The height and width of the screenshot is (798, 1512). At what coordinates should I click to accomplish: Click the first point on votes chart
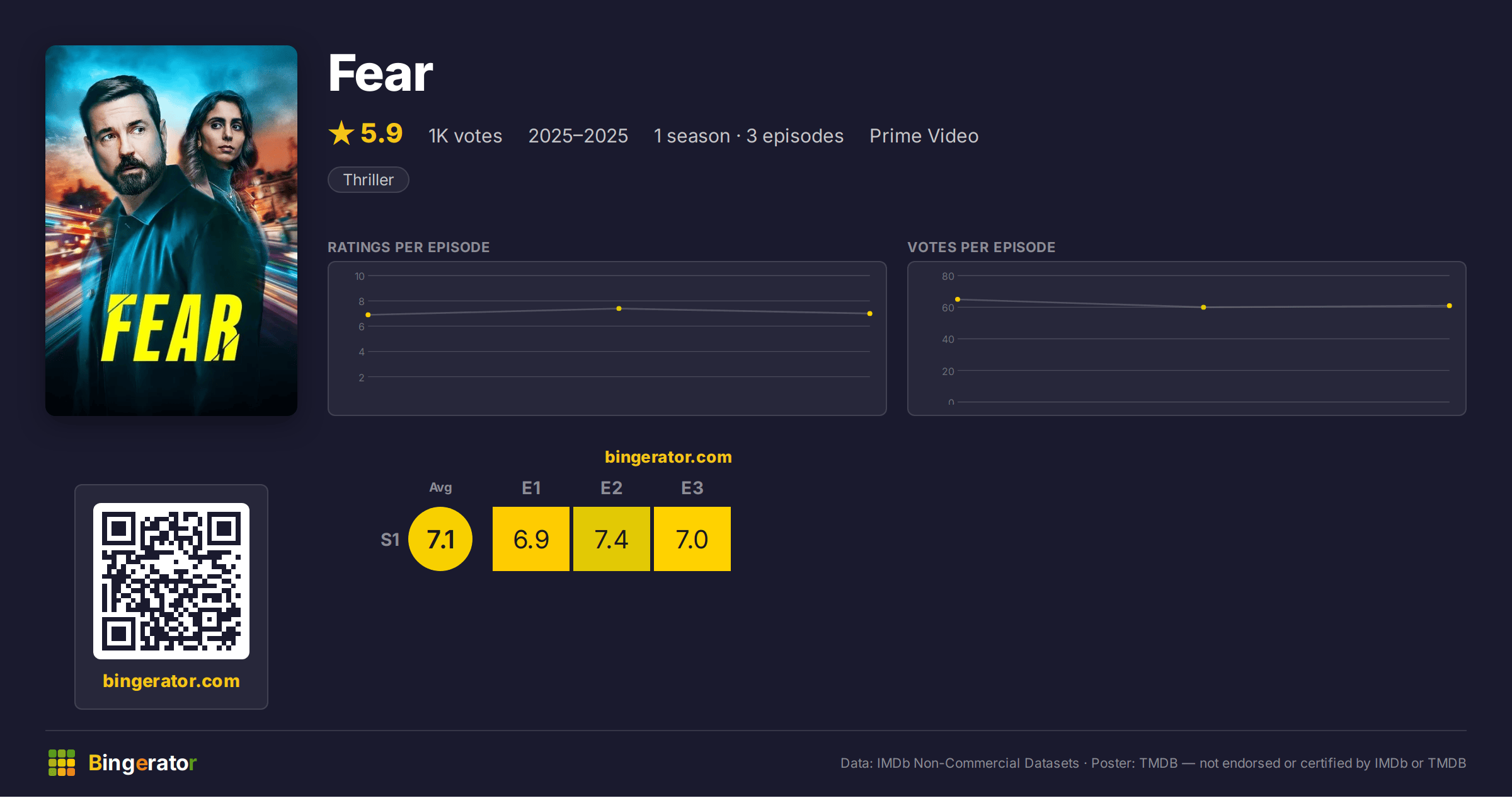pos(958,299)
